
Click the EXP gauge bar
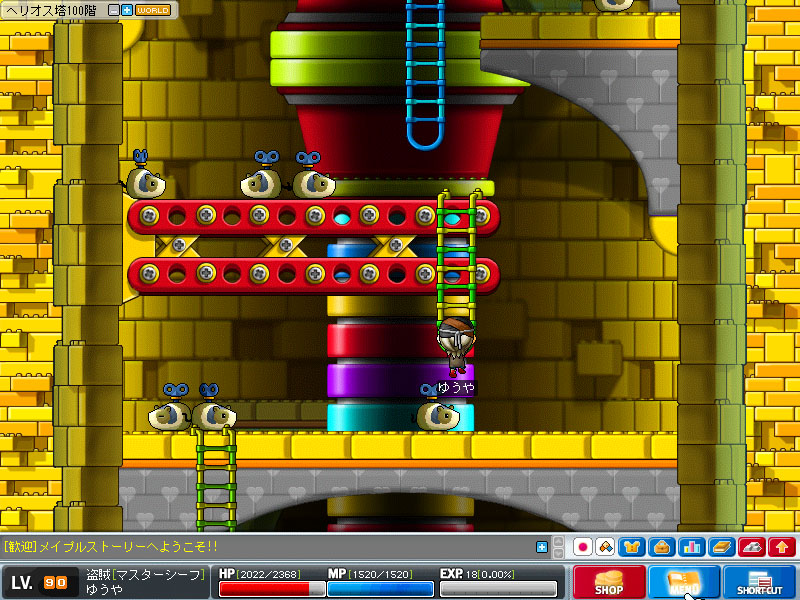[x=498, y=589]
